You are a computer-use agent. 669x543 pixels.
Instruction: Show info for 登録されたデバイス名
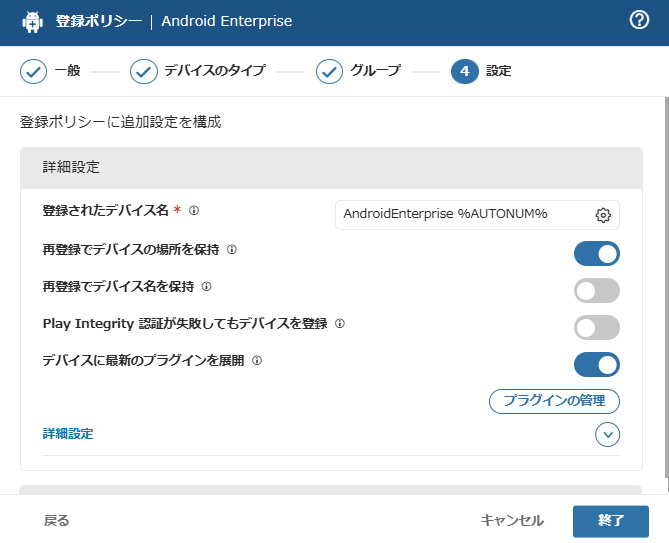(194, 210)
